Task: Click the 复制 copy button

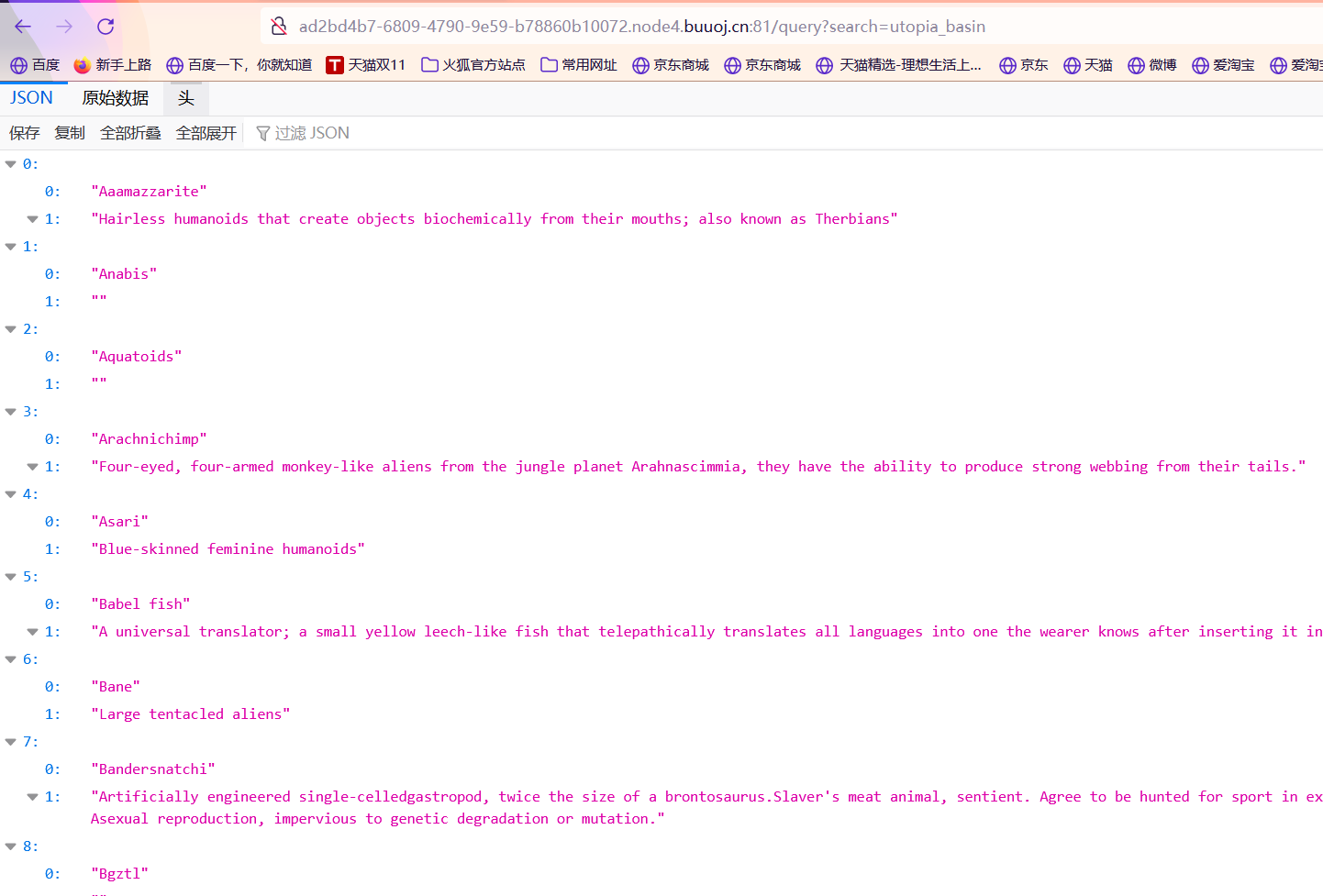Action: 70,133
